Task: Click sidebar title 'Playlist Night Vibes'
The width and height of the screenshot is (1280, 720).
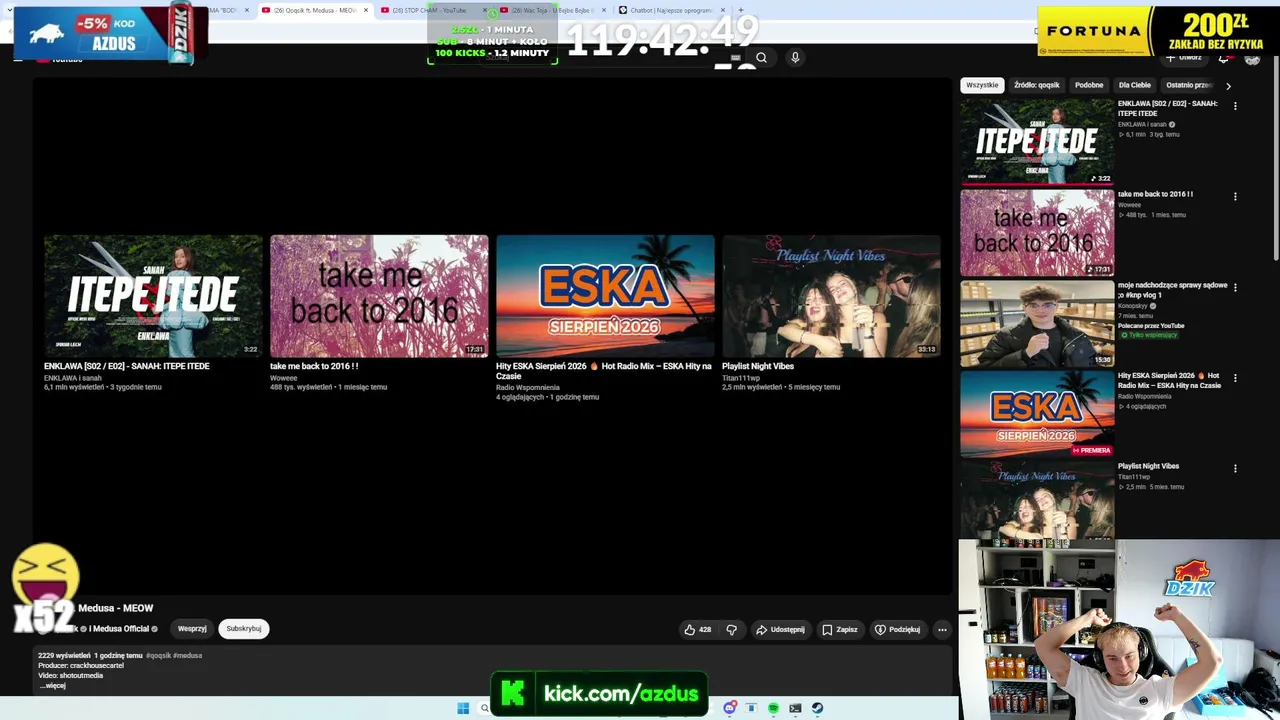Action: pos(1148,466)
